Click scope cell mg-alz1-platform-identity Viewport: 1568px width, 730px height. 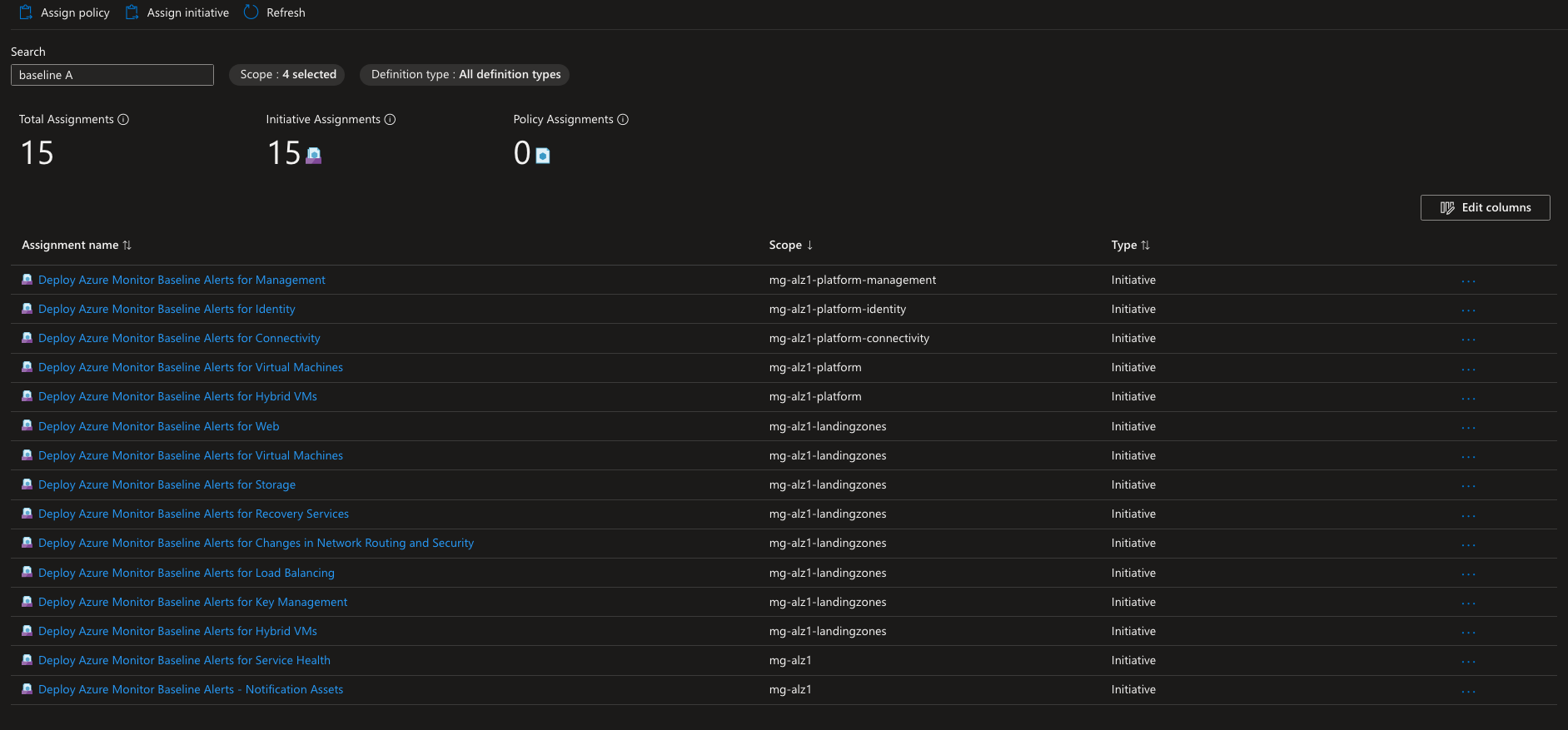click(x=838, y=309)
